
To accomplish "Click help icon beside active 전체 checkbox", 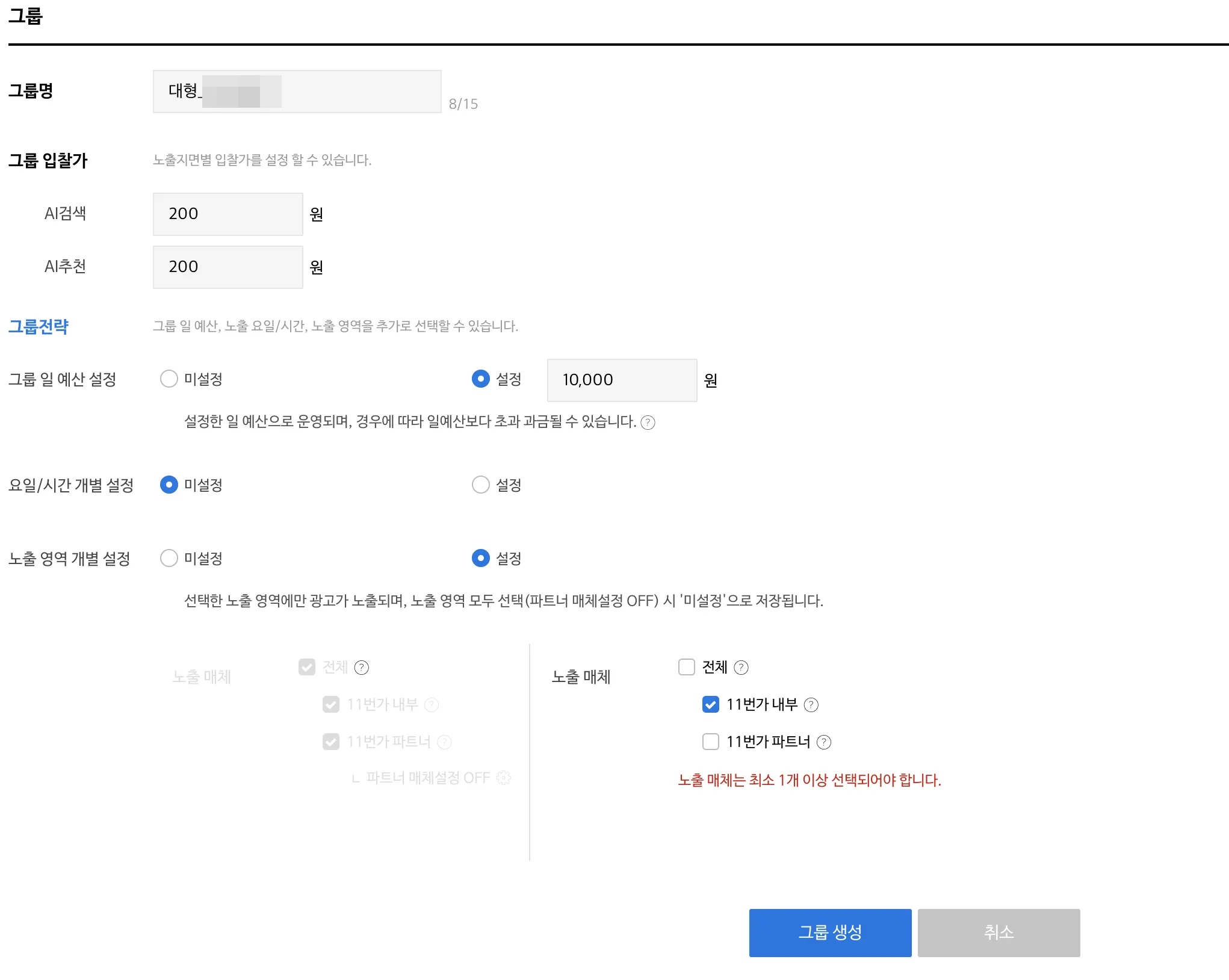I will tap(741, 668).
